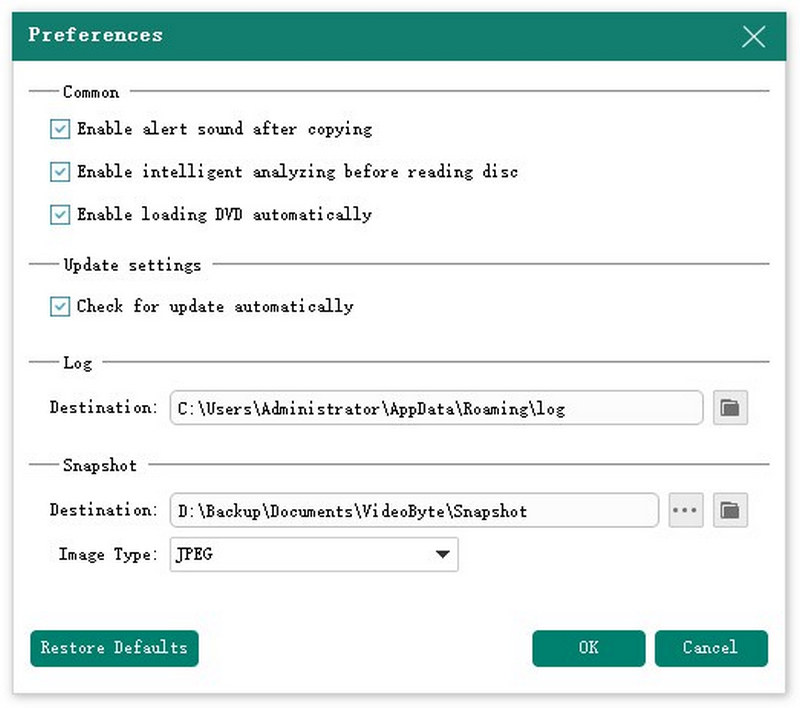Confirm settings with the OK button
Image resolution: width=800 pixels, height=708 pixels.
coord(588,648)
